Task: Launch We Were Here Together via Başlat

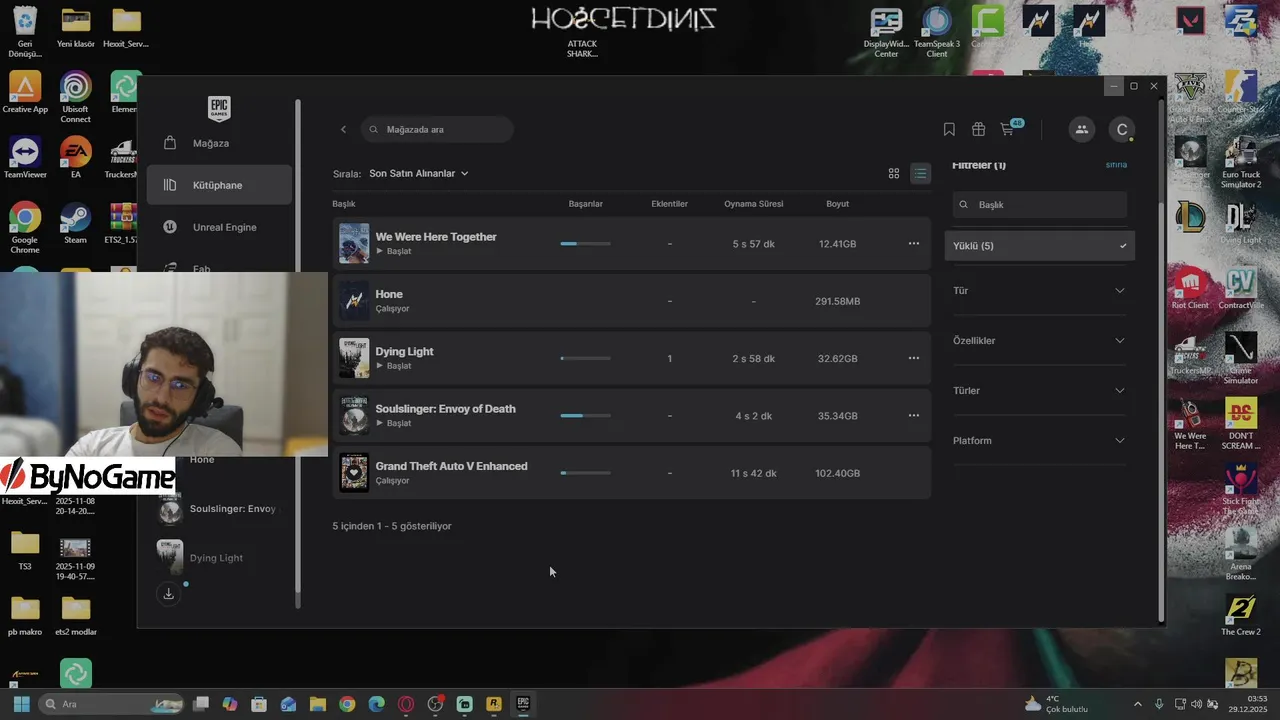Action: [394, 251]
